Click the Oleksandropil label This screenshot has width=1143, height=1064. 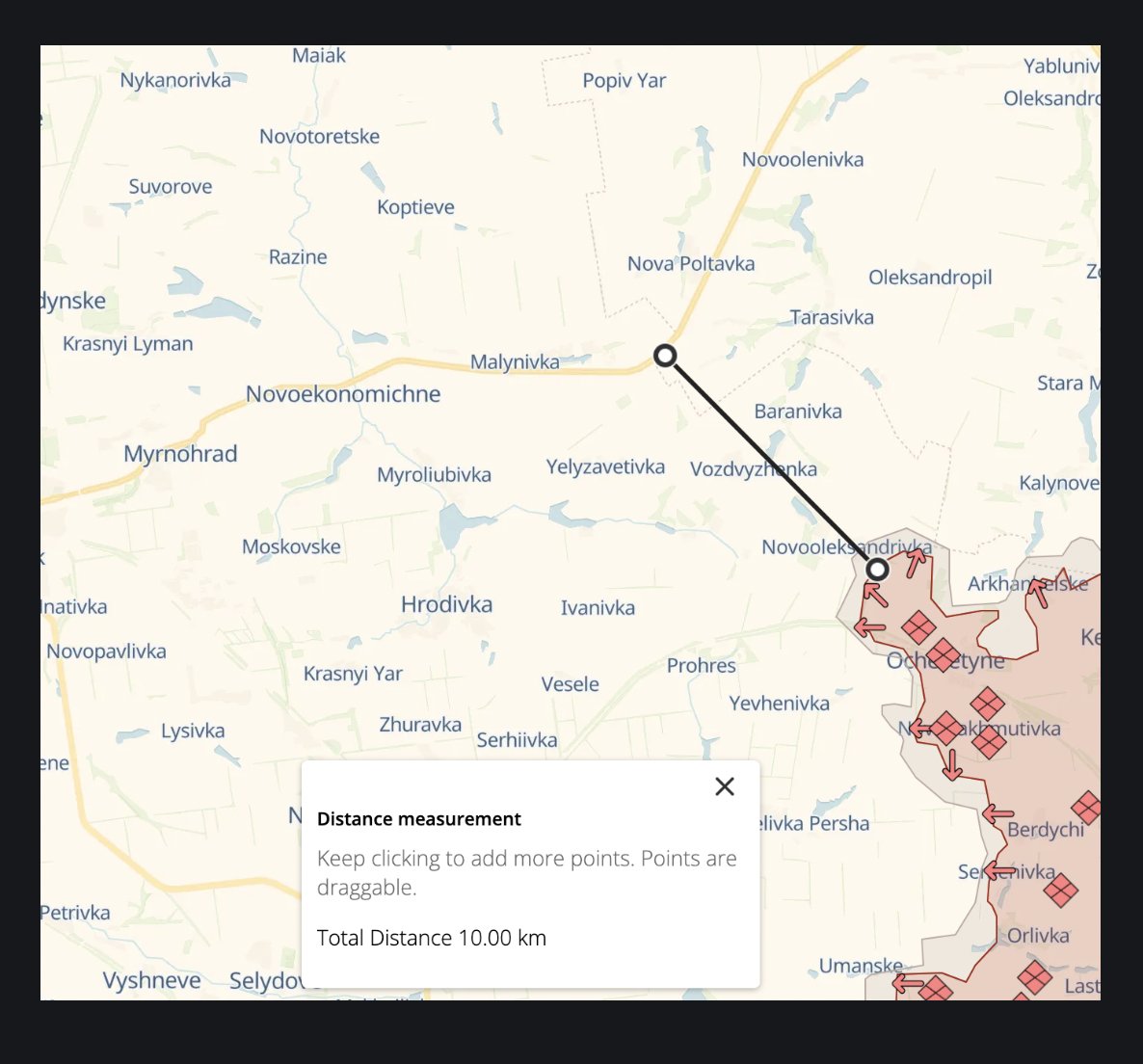click(x=930, y=277)
